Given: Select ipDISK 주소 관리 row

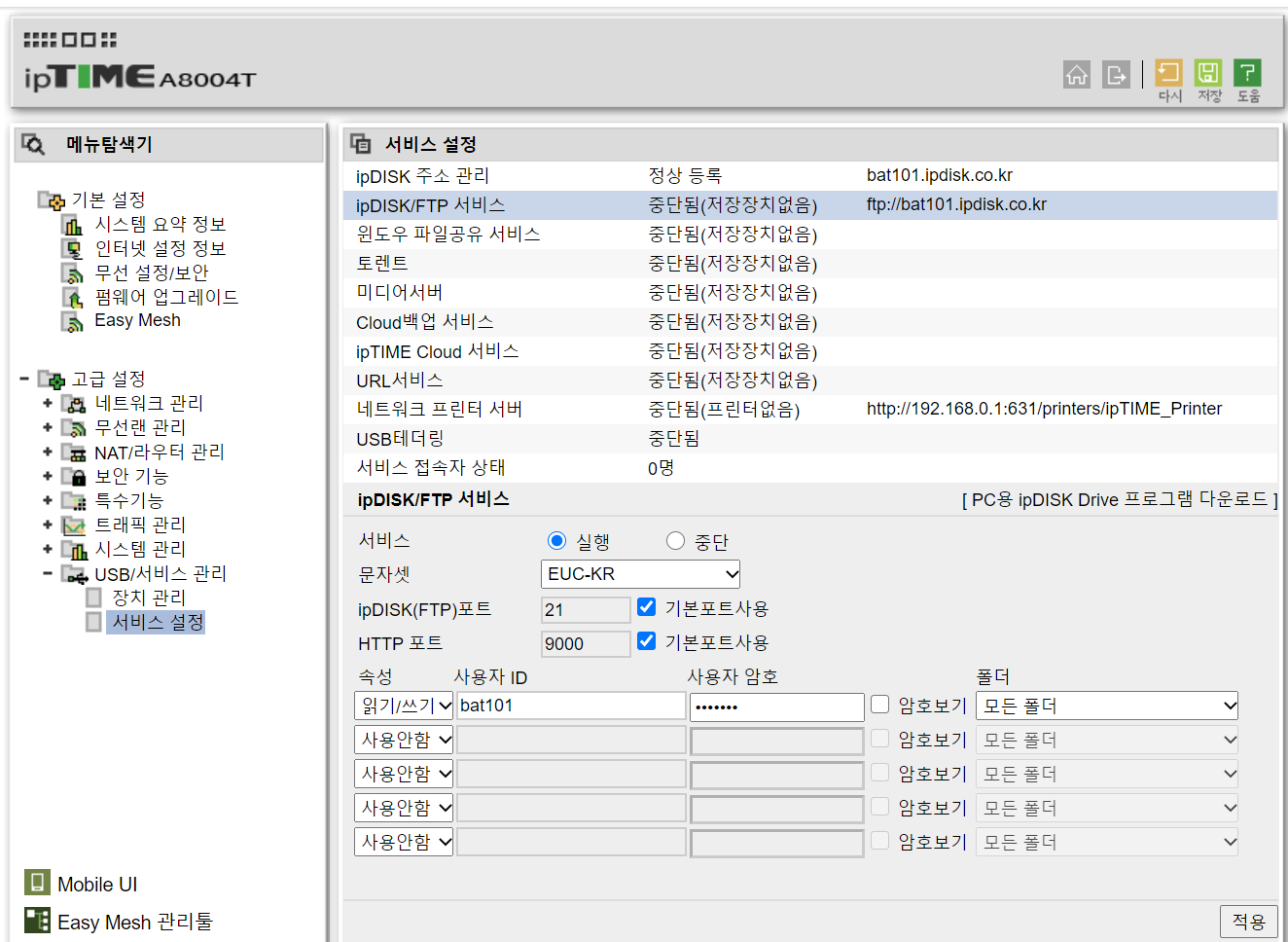Looking at the screenshot, I should (x=810, y=176).
